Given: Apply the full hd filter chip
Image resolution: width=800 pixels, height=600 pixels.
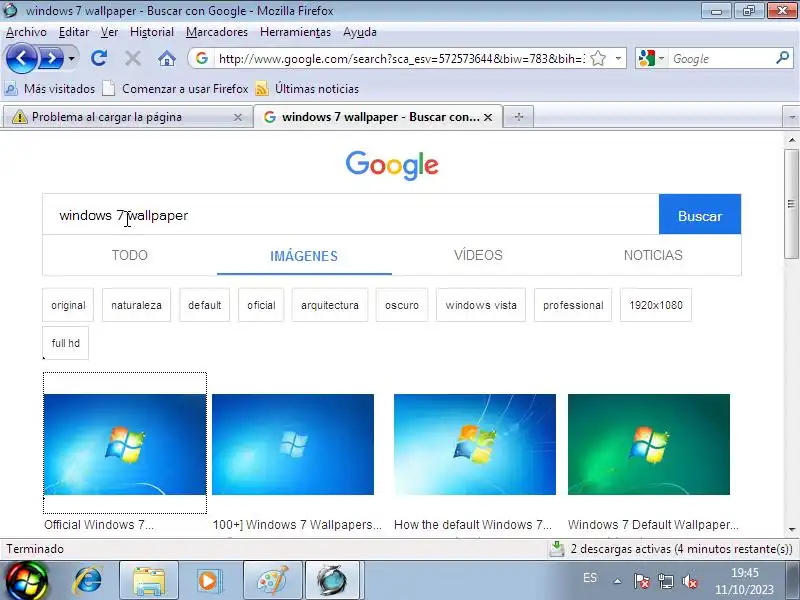Looking at the screenshot, I should 65,343.
